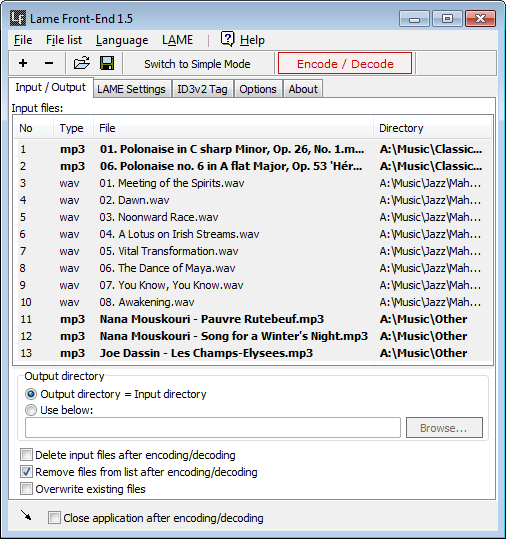
Task: Click Switch to Simple Mode
Action: pyautogui.click(x=197, y=64)
